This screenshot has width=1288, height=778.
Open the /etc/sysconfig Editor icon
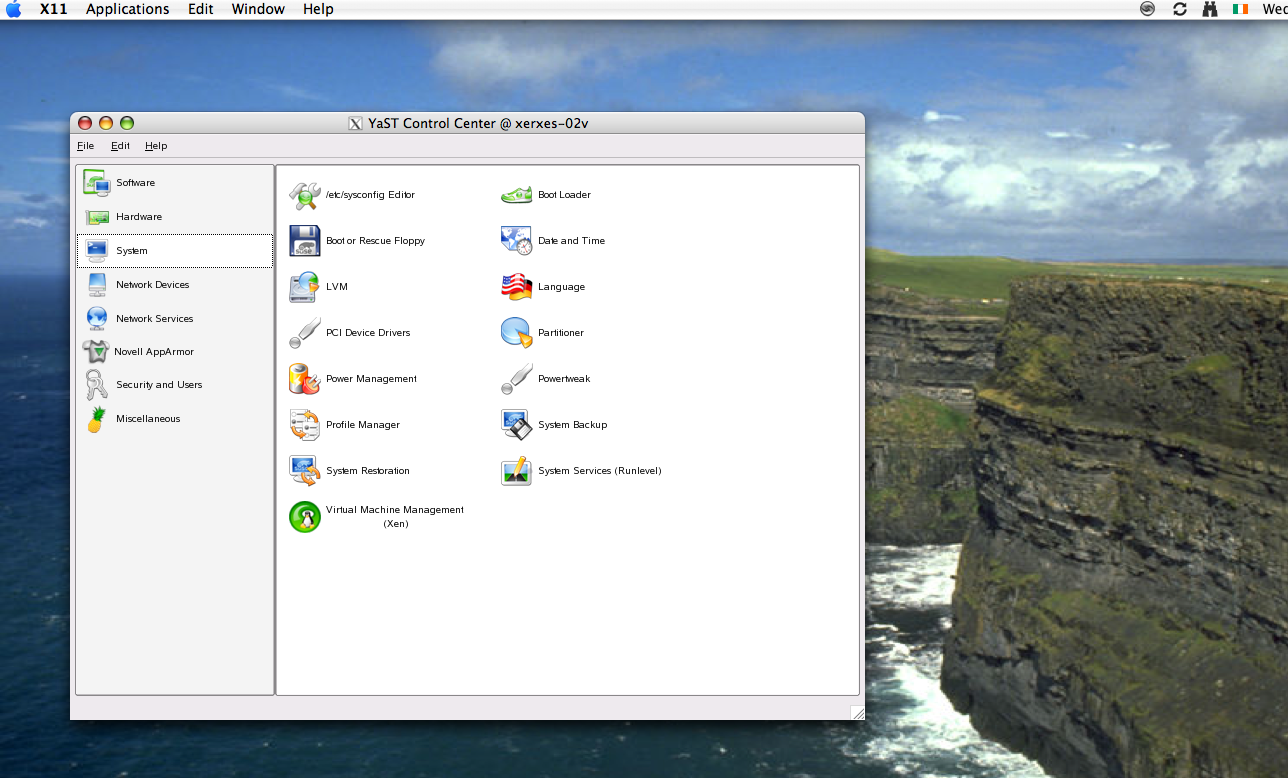pyautogui.click(x=305, y=195)
